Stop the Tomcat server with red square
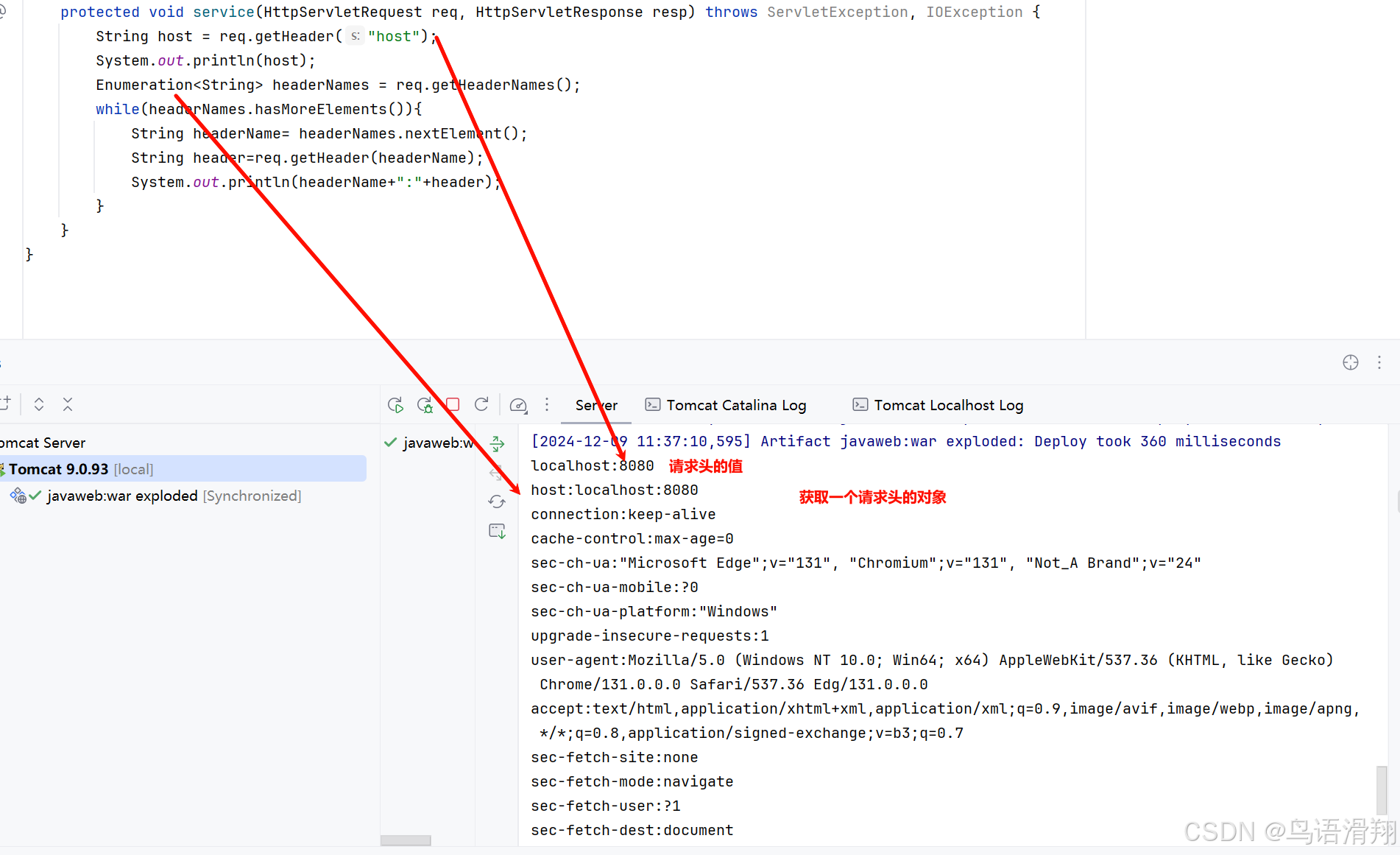This screenshot has width=1400, height=855. (x=453, y=404)
